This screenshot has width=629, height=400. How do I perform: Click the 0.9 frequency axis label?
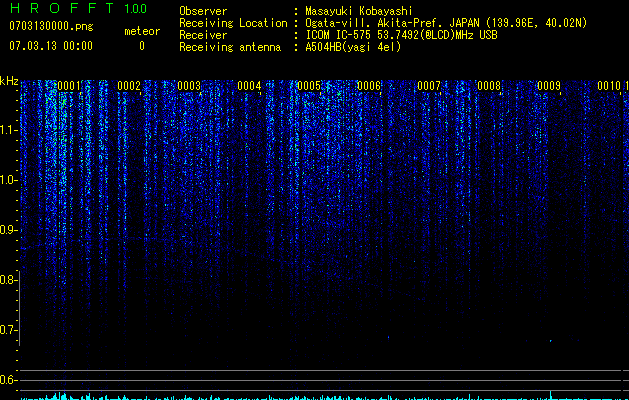click(x=8, y=230)
